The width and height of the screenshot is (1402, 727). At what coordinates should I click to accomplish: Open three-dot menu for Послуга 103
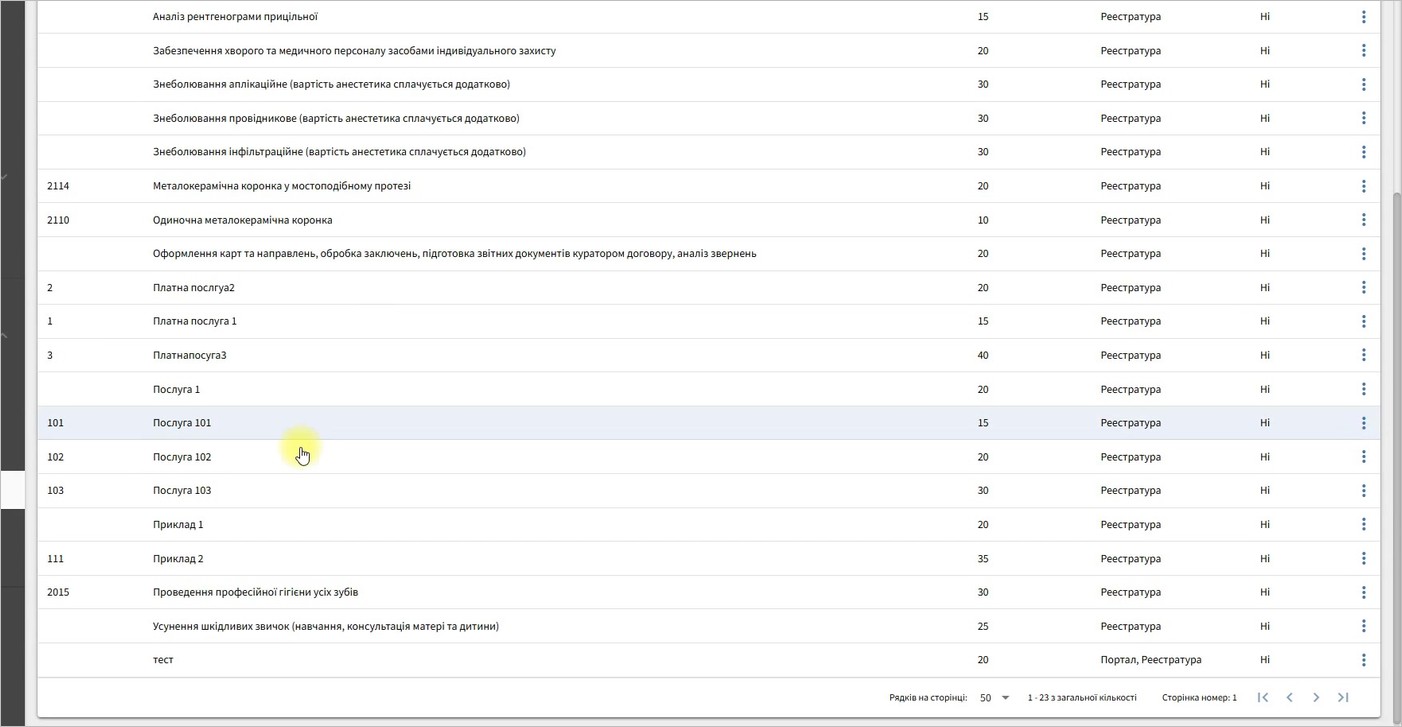pos(1363,490)
